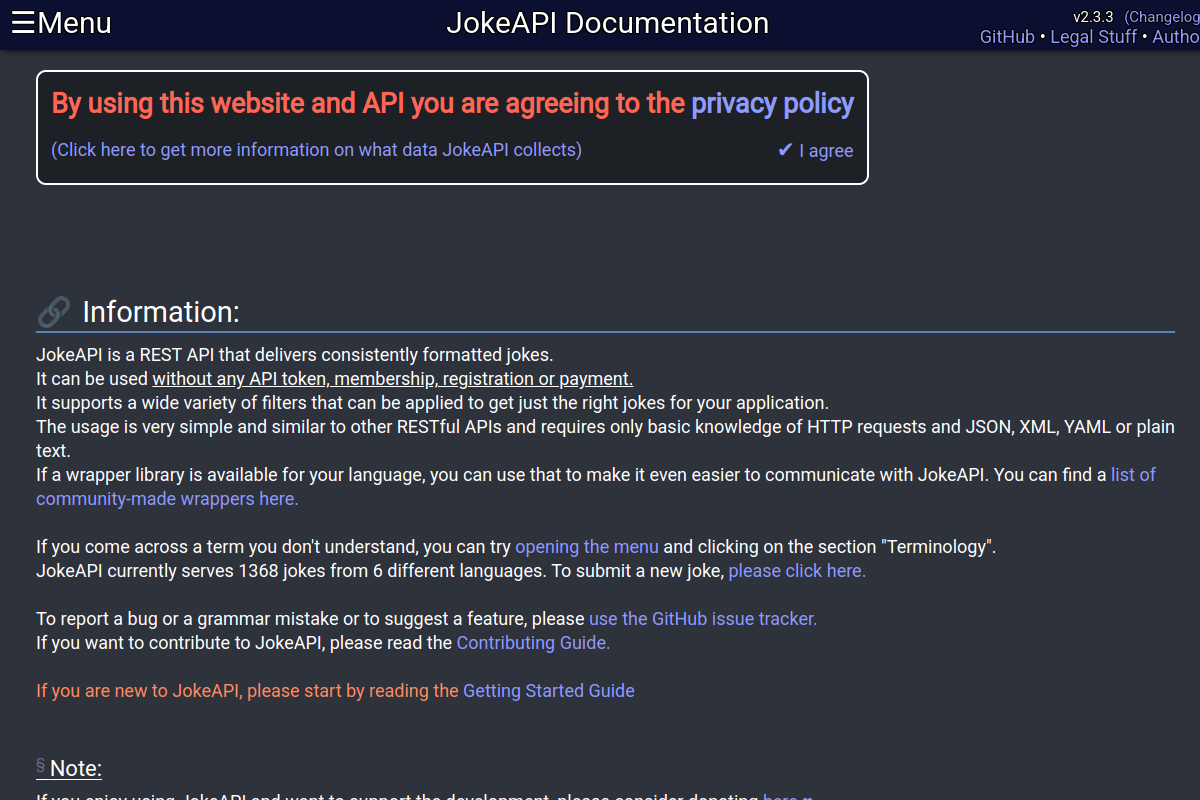Click please click here to submit joke
The image size is (1200, 800).
[x=797, y=571]
